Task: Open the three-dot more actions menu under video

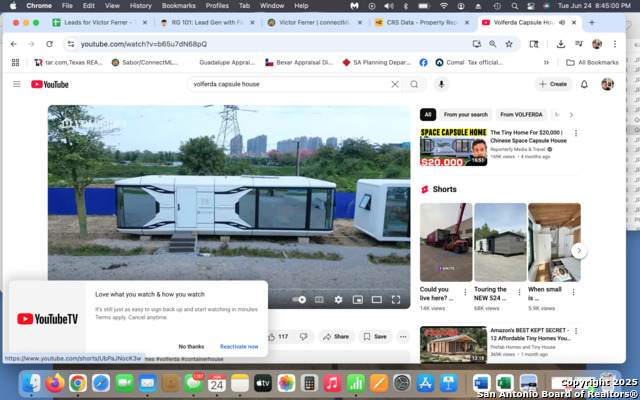Action: 403,337
